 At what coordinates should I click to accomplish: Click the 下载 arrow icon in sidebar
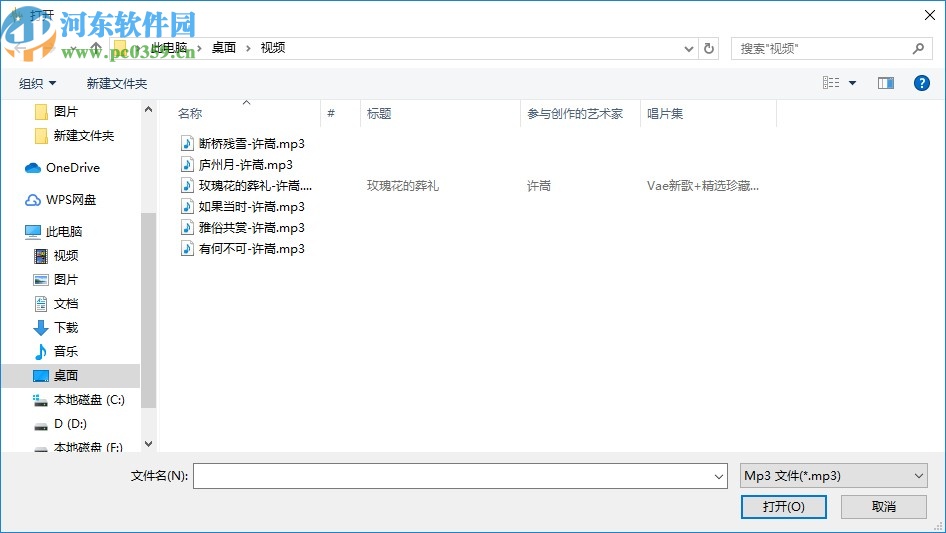[40, 328]
